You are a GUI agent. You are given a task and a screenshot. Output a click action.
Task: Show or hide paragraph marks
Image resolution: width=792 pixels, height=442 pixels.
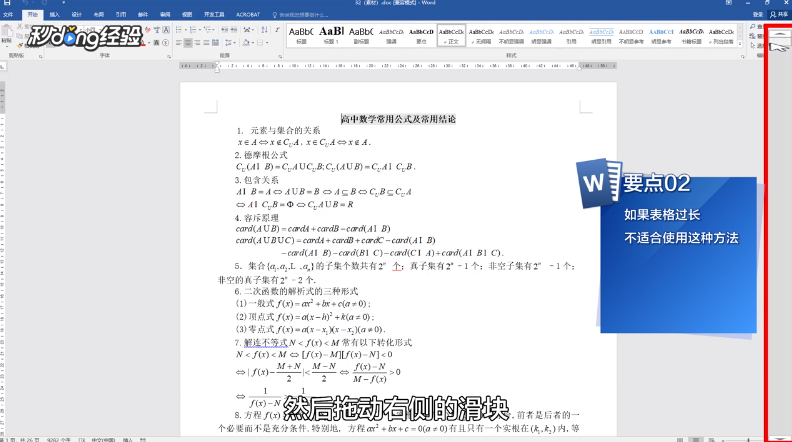pyautogui.click(x=277, y=30)
